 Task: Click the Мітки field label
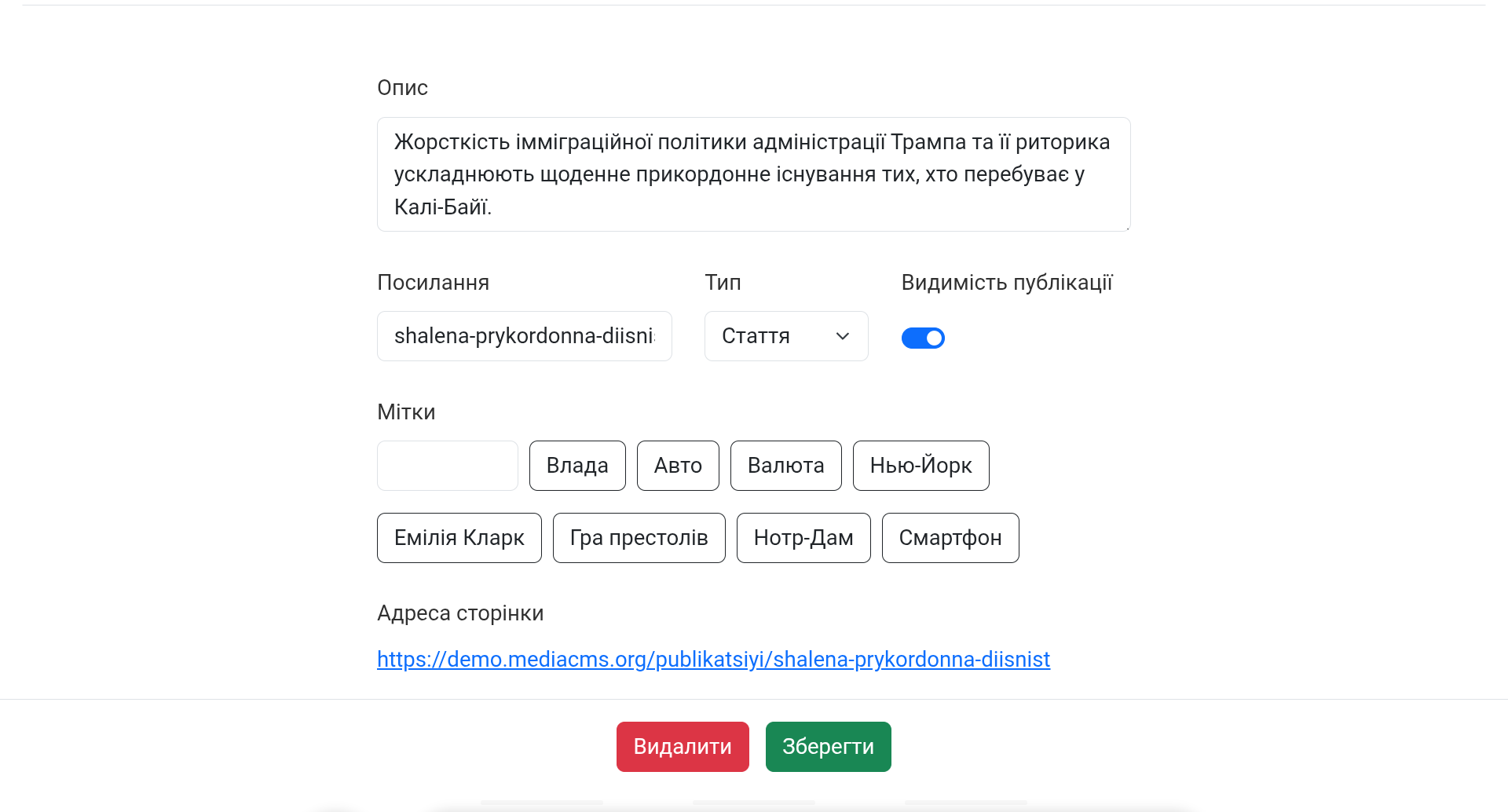pyautogui.click(x=406, y=411)
